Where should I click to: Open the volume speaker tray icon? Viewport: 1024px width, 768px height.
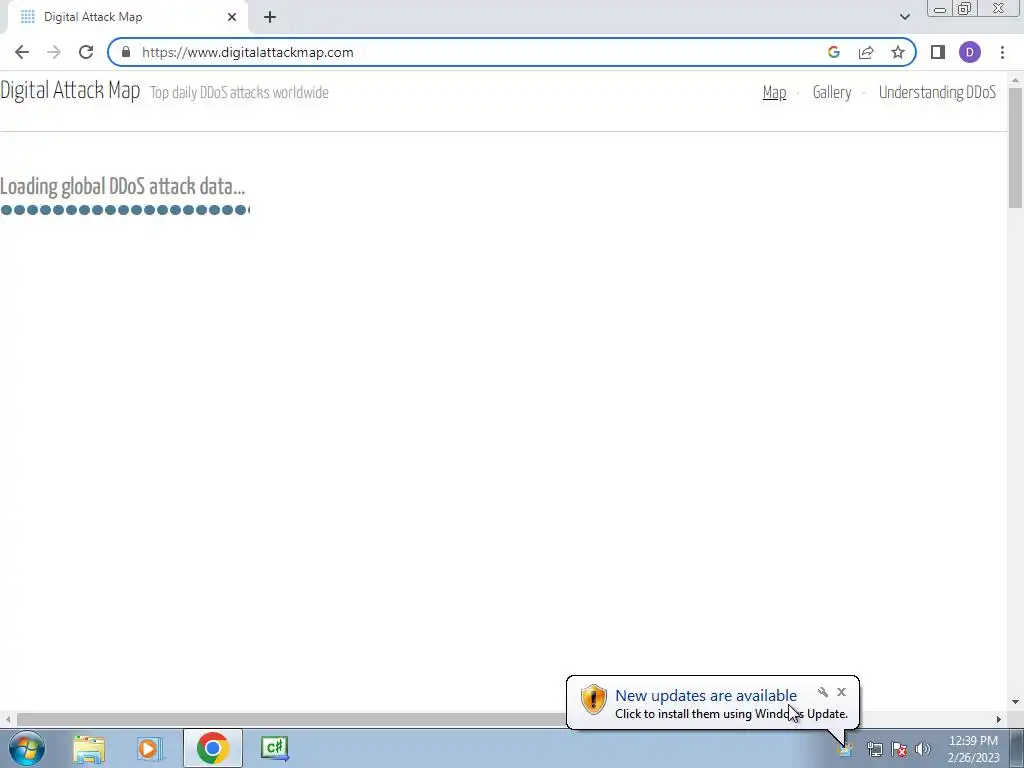tap(923, 749)
